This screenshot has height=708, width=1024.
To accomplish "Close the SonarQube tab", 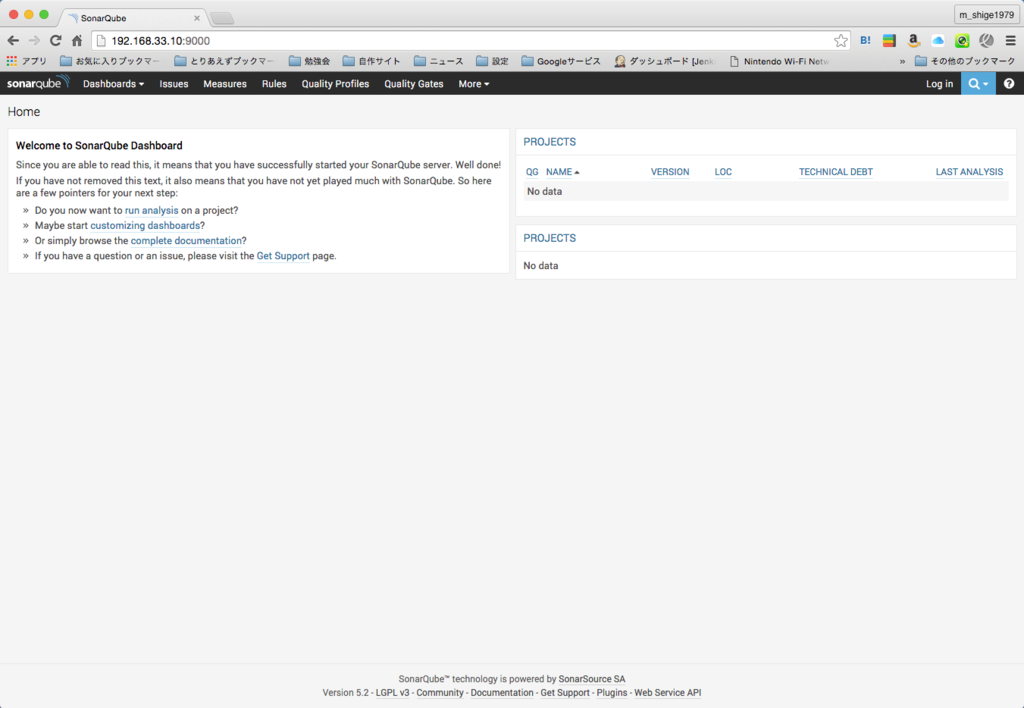I will pos(197,18).
